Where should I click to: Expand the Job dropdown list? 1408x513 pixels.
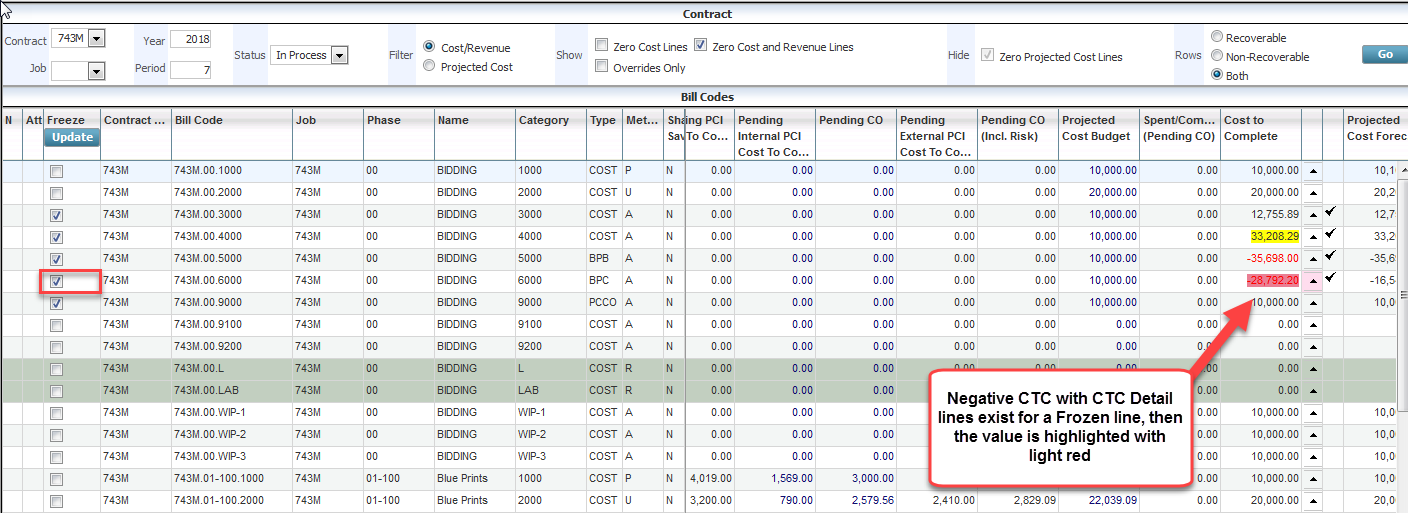pyautogui.click(x=96, y=71)
